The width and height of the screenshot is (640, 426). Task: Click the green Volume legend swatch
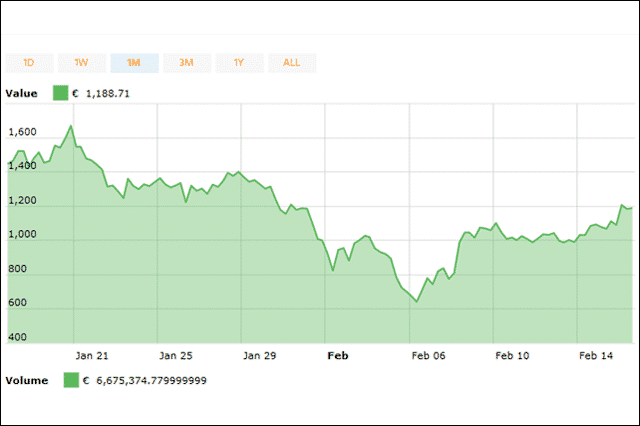point(71,380)
